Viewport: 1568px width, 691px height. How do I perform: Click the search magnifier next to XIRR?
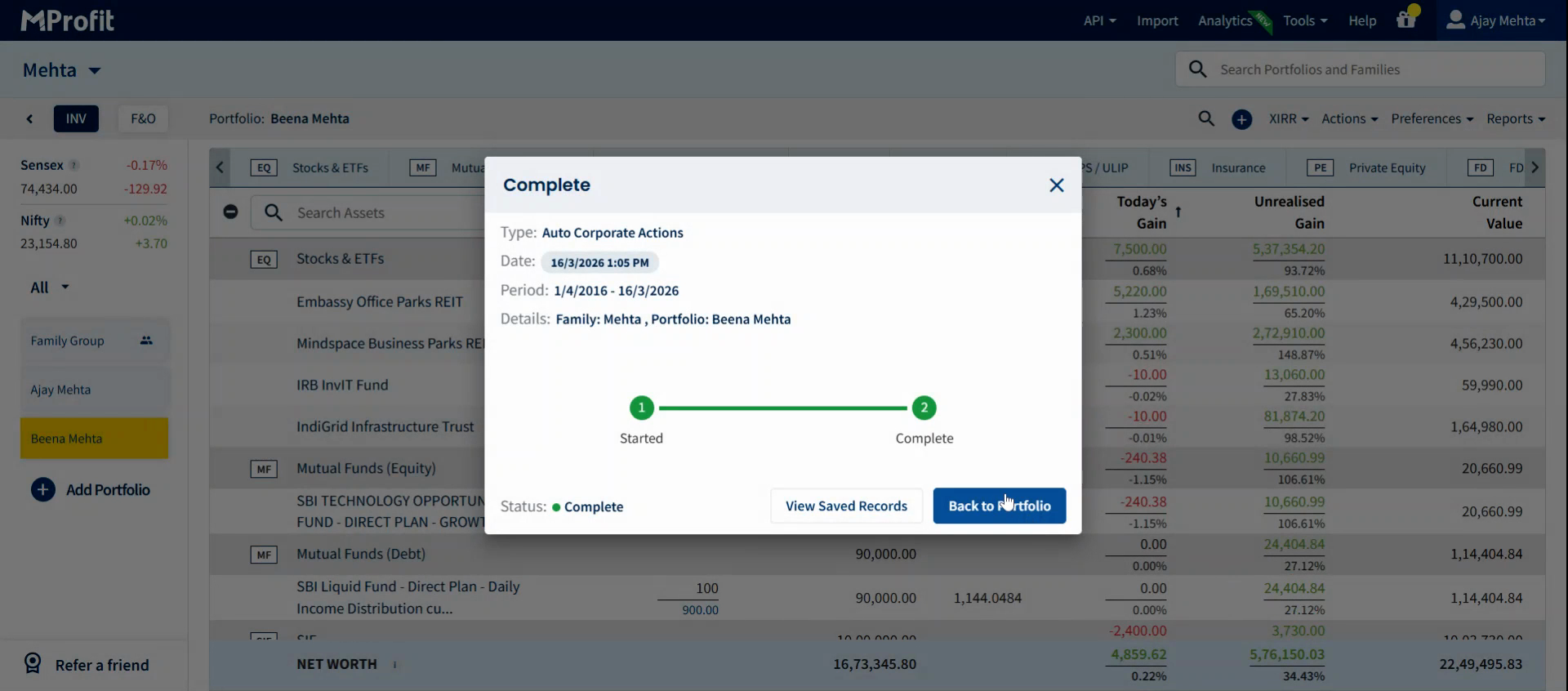[1206, 118]
